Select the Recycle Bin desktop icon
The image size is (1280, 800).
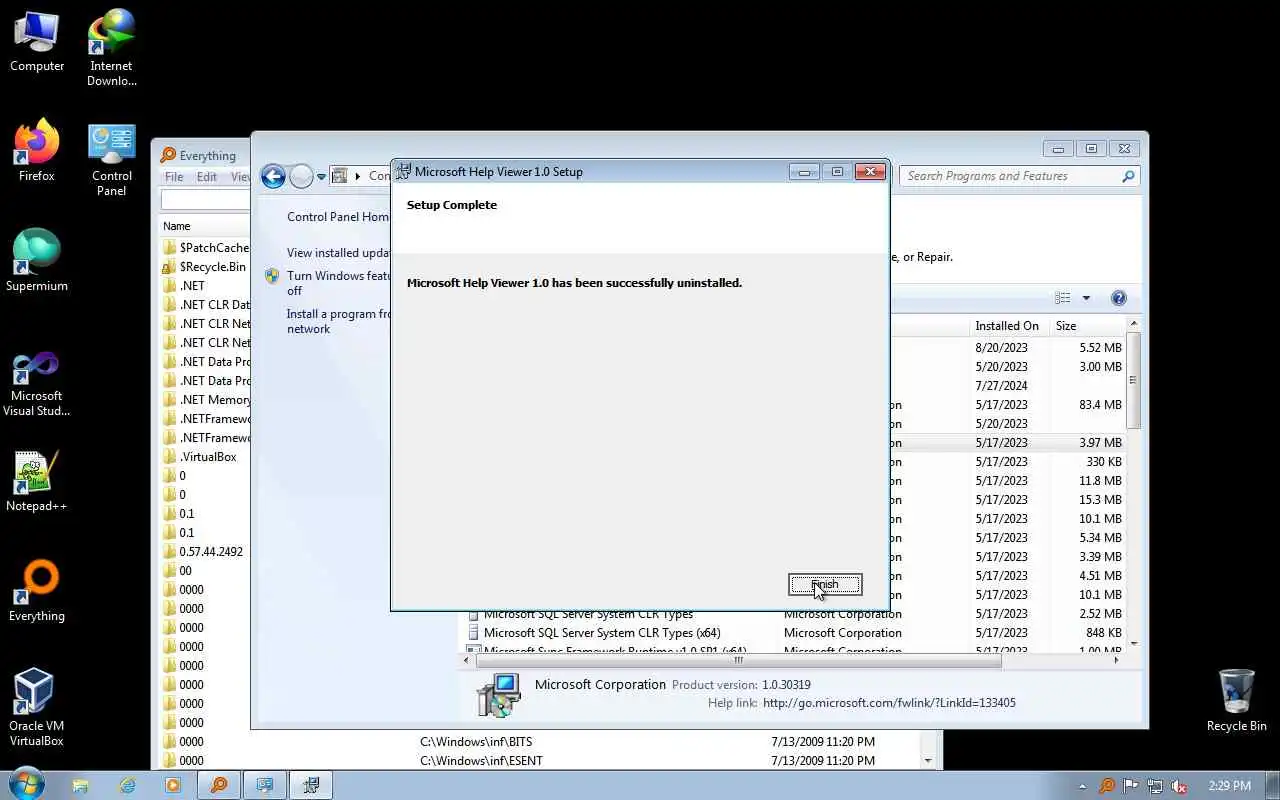(x=1237, y=701)
